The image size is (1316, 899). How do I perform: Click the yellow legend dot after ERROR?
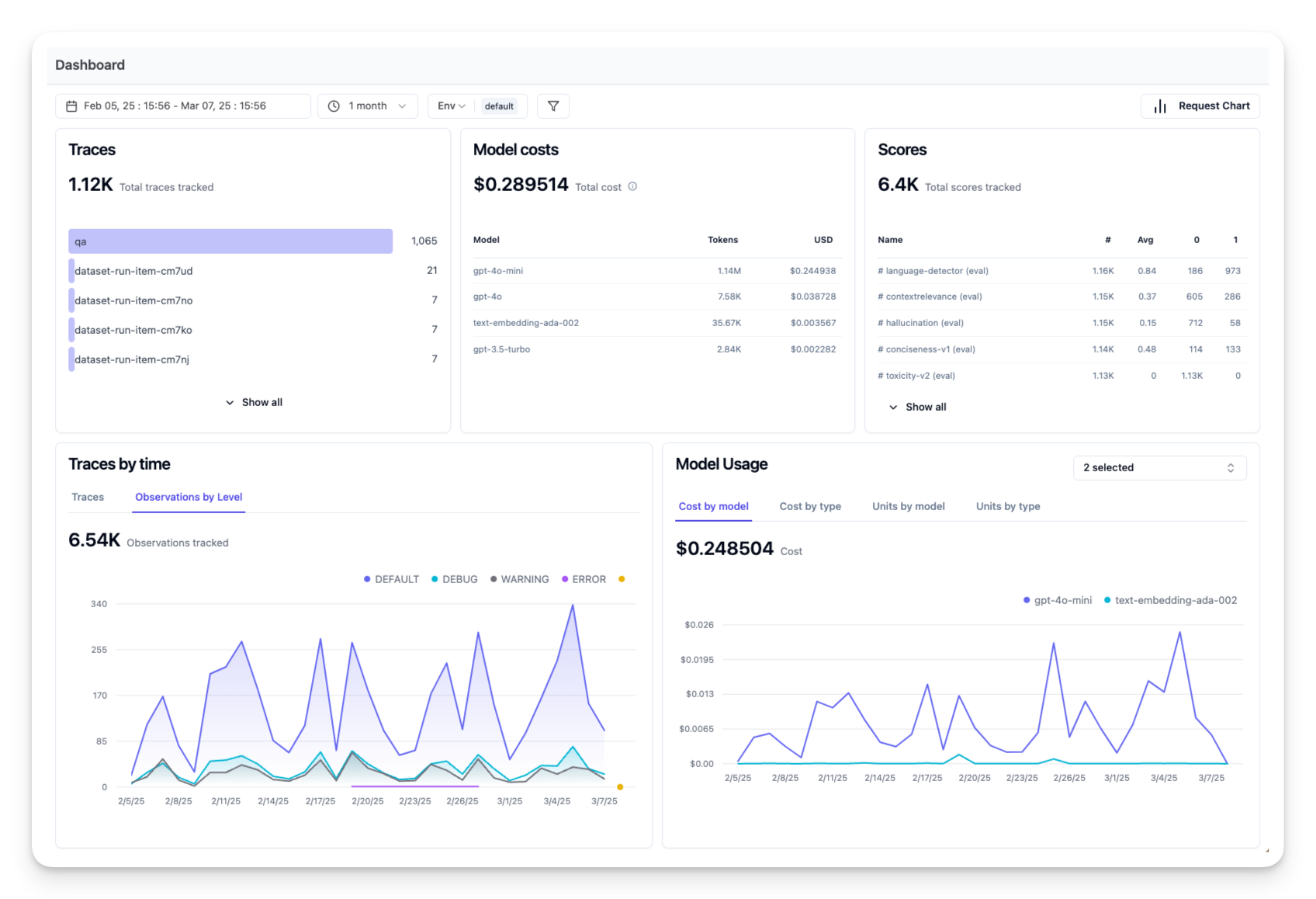point(622,579)
